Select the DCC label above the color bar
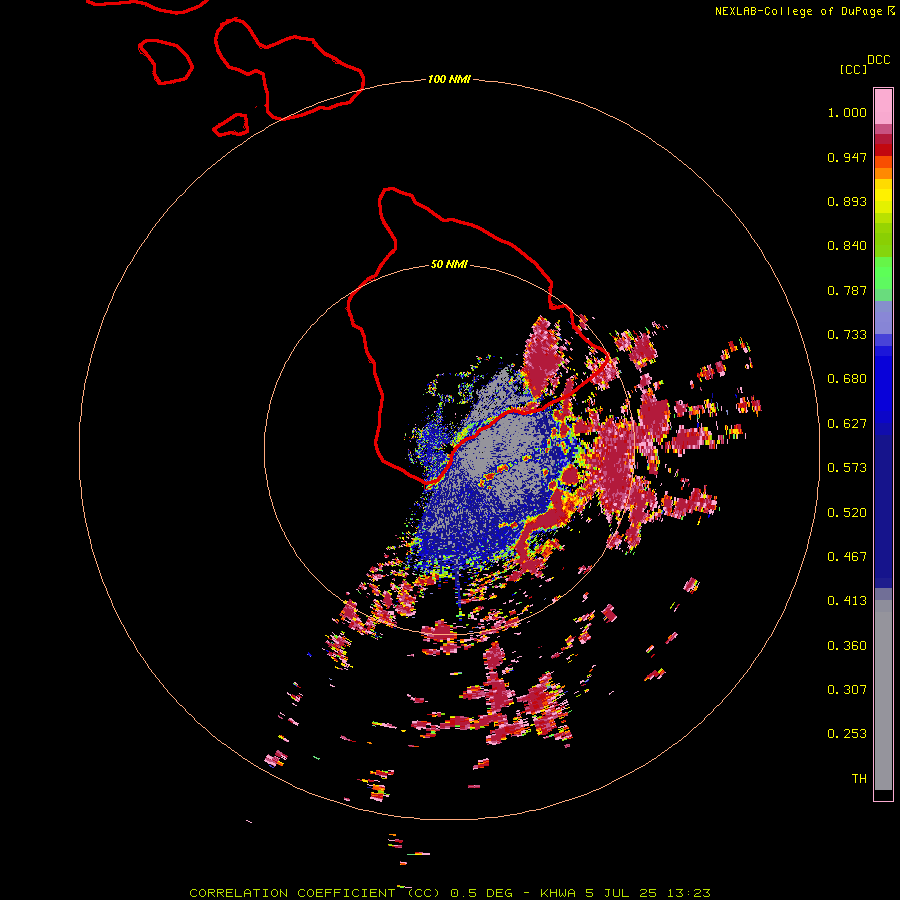900x900 pixels. pyautogui.click(x=879, y=60)
